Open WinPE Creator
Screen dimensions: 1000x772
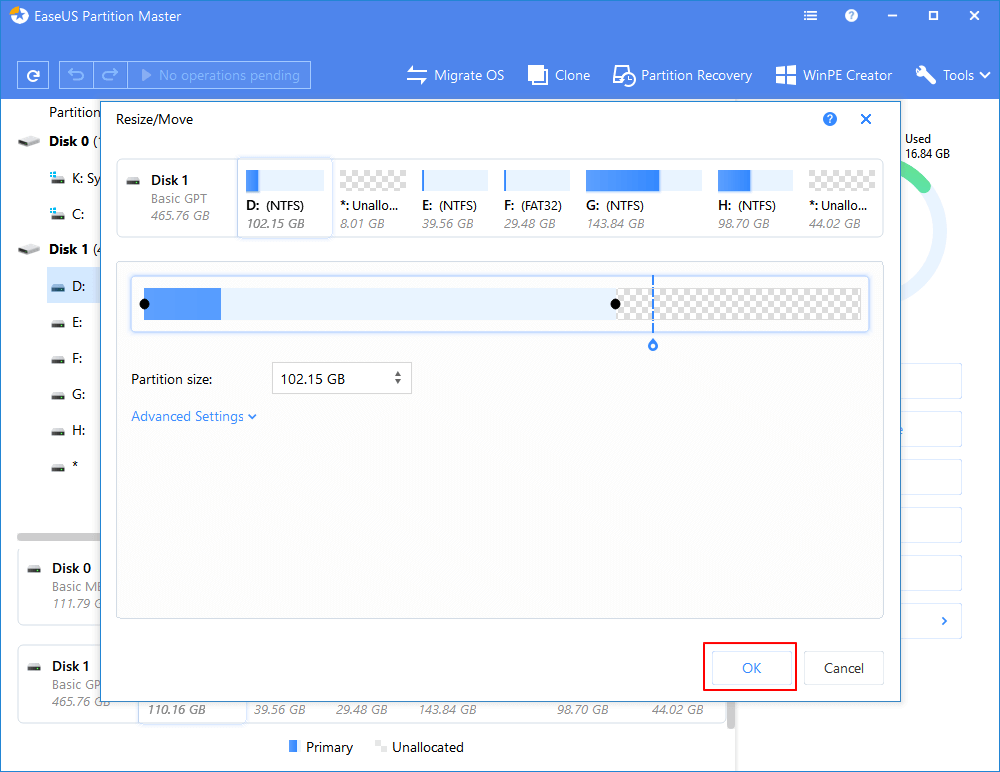coord(834,75)
